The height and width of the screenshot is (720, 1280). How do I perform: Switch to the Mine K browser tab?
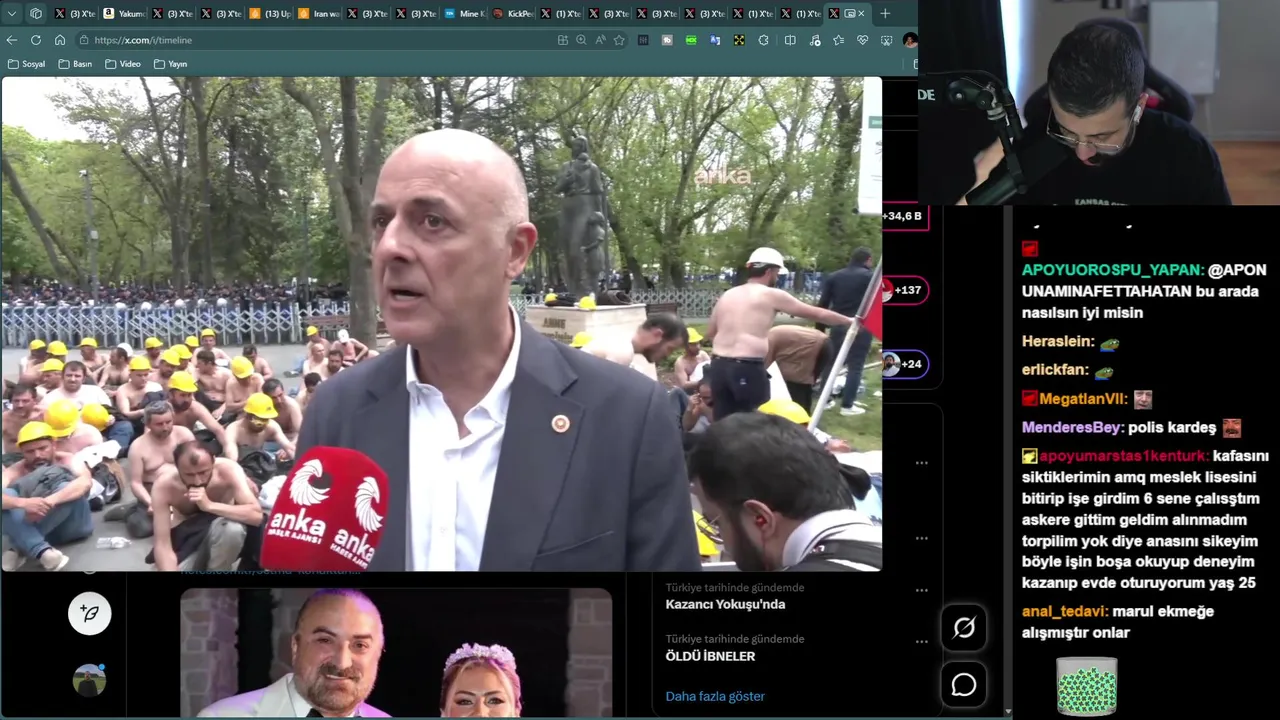(x=465, y=14)
